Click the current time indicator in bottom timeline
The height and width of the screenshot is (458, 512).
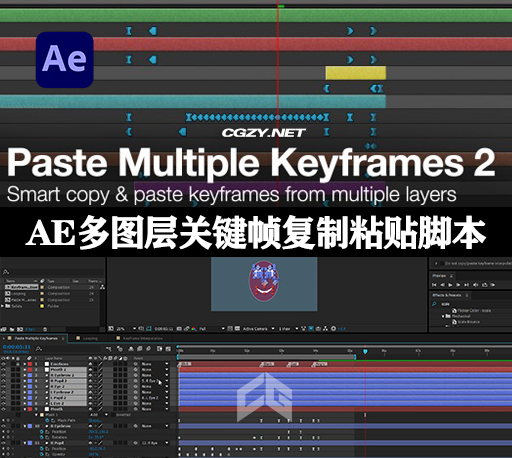(365, 351)
